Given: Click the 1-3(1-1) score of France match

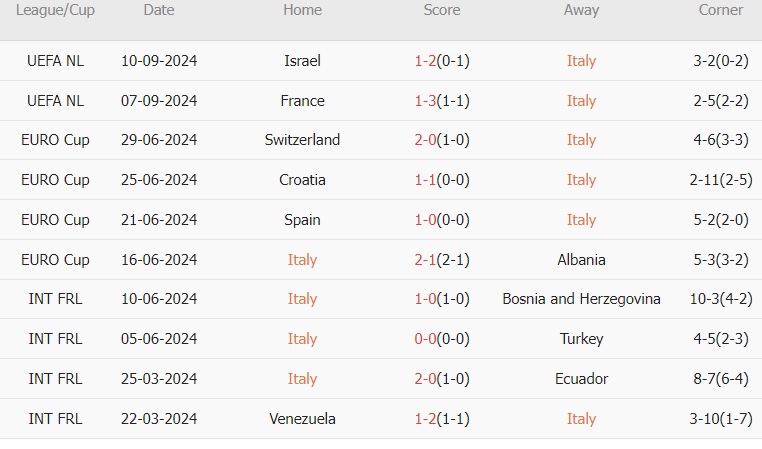Looking at the screenshot, I should coord(441,101).
